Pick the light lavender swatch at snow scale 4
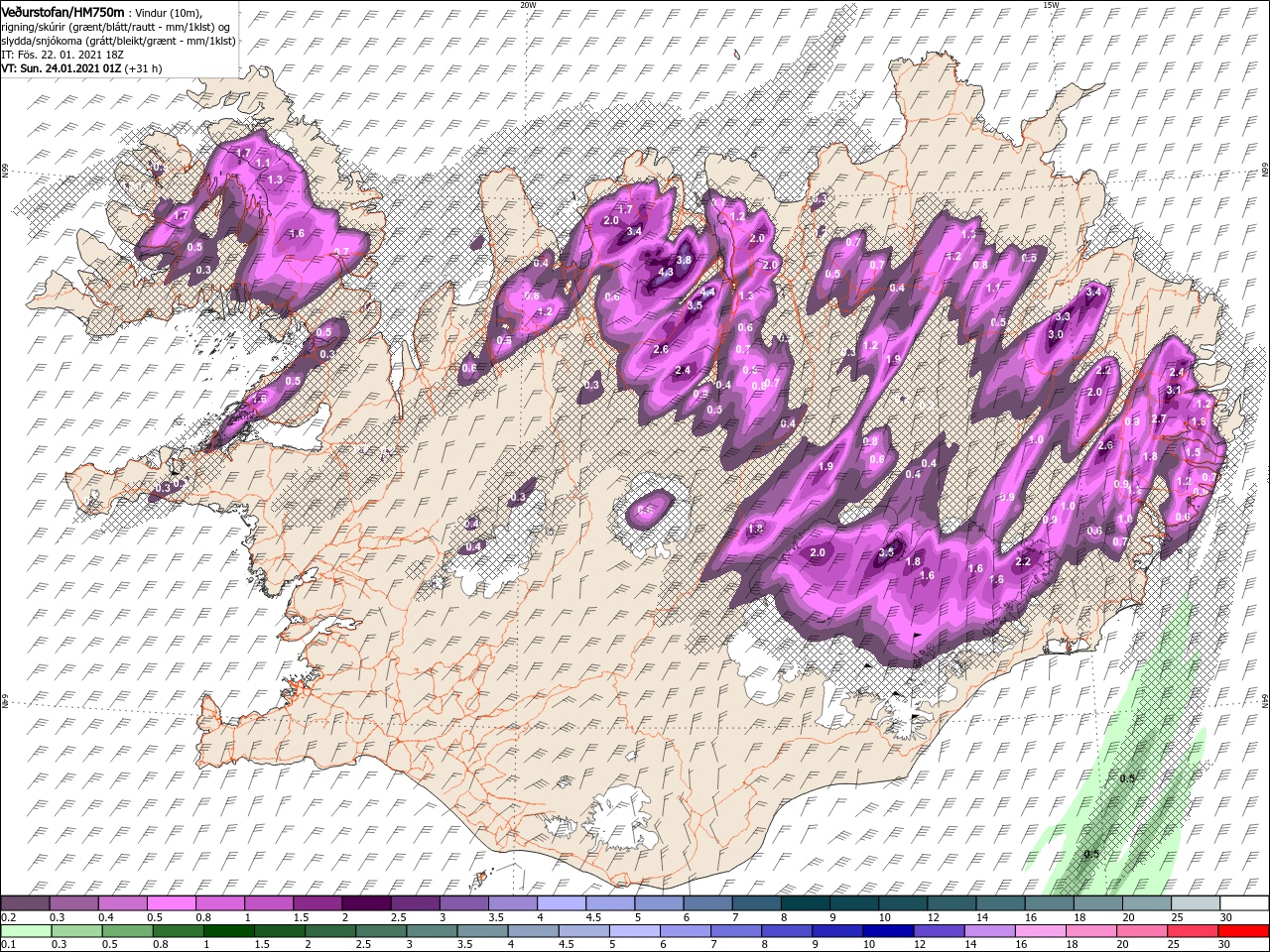The width and height of the screenshot is (1270, 952). (x=562, y=903)
